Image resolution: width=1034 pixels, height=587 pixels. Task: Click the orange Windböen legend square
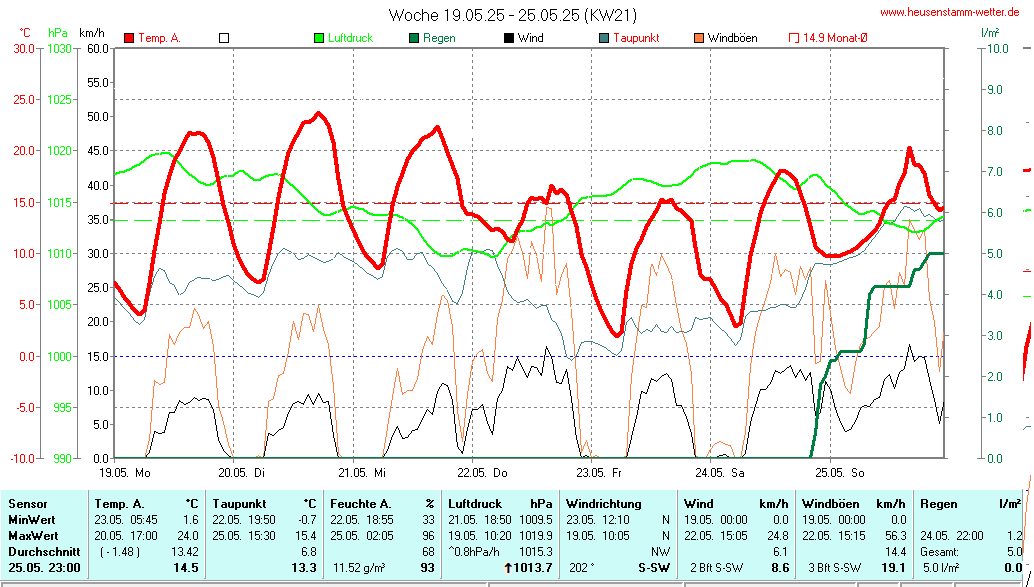pyautogui.click(x=699, y=38)
